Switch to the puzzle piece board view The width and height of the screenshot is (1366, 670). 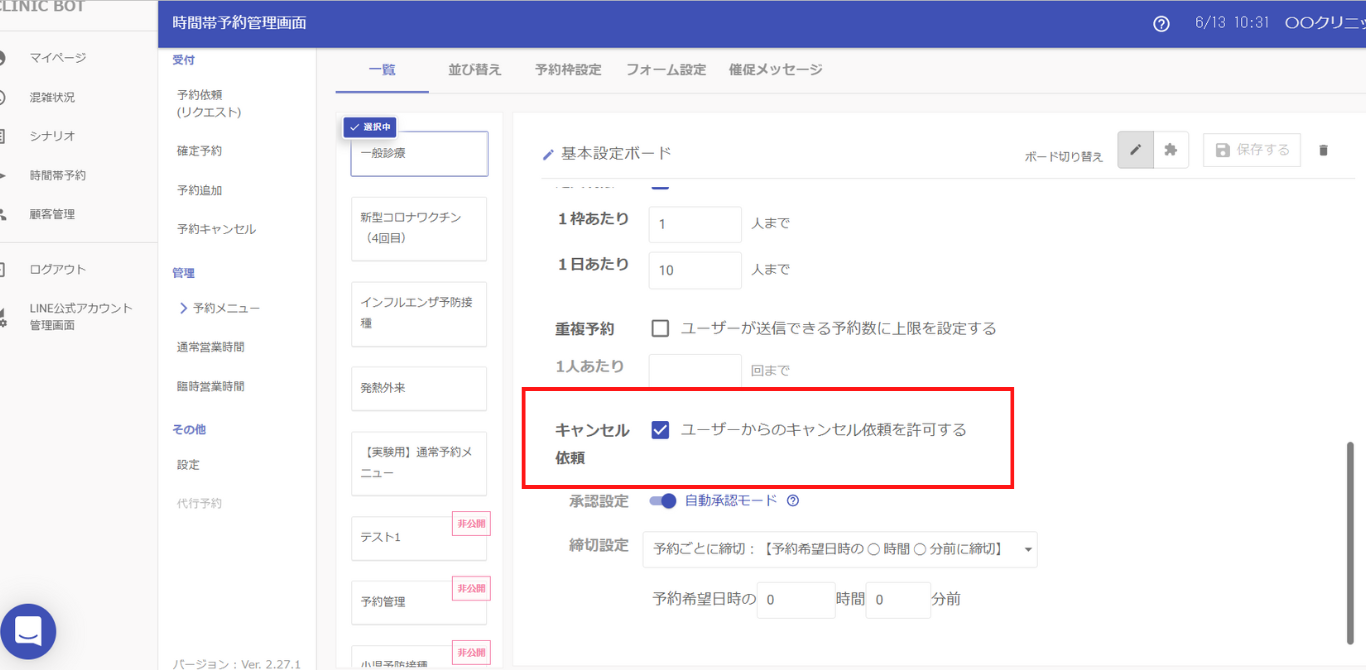[1171, 150]
